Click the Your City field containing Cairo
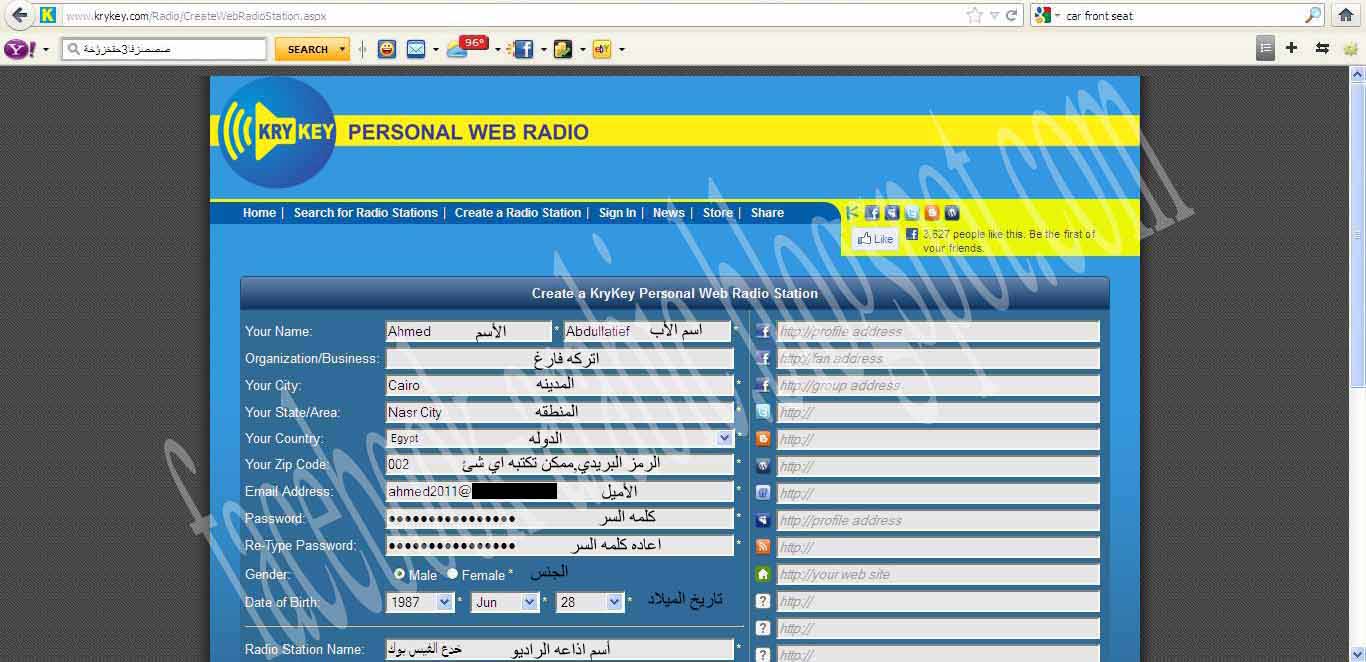Screen dimensions: 1366x662 pyautogui.click(x=560, y=385)
